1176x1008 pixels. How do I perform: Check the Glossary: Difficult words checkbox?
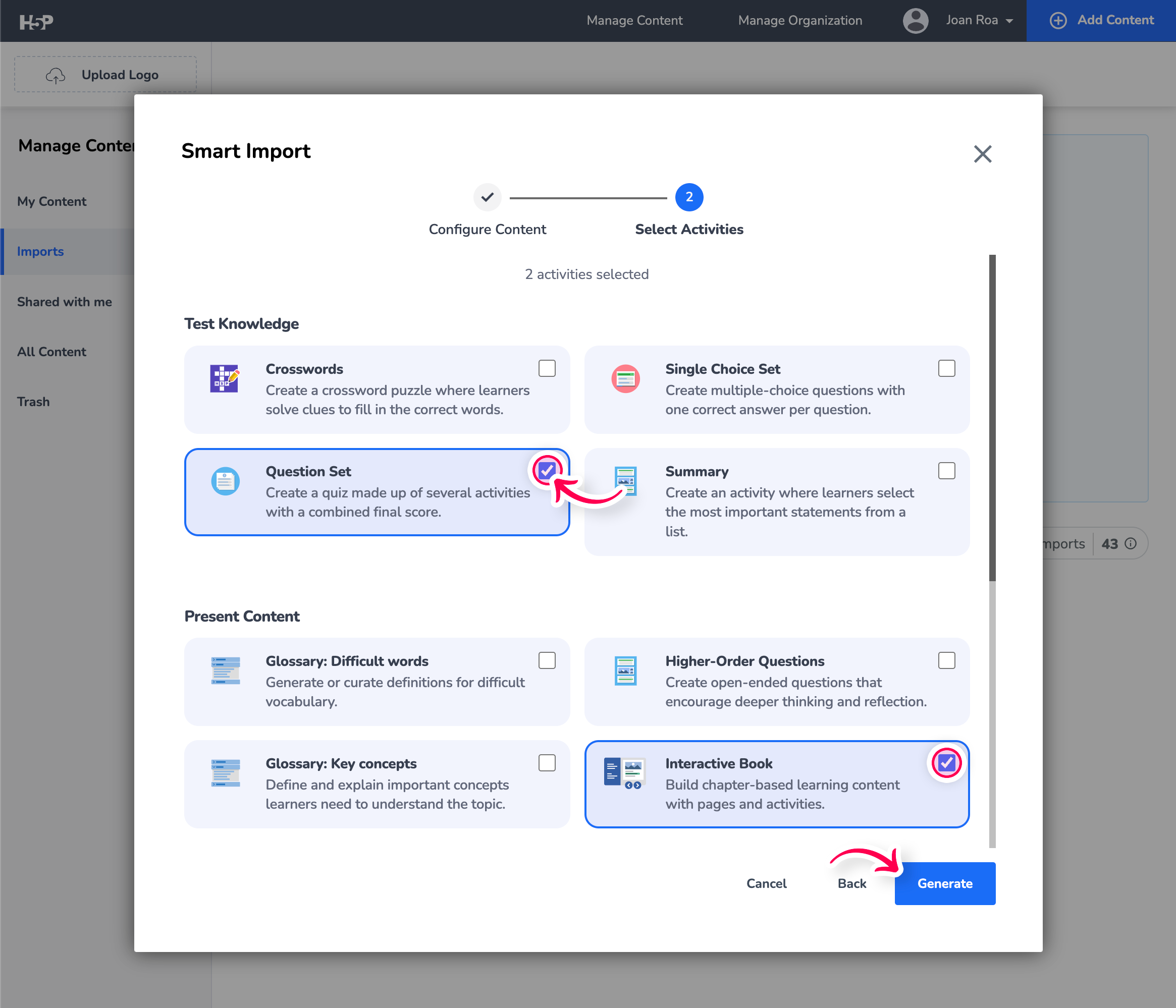tap(547, 660)
